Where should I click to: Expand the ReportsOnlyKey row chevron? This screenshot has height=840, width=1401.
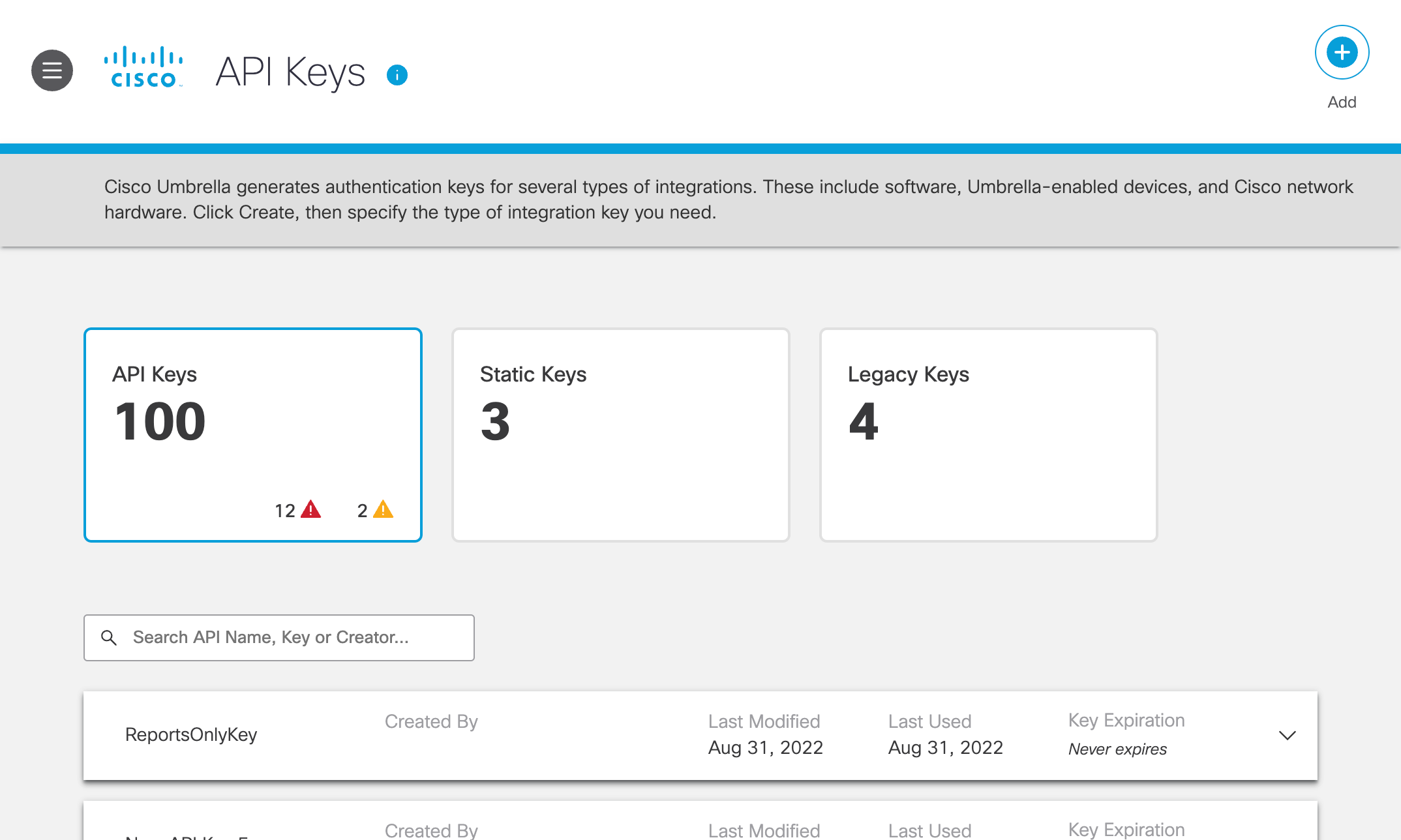pyautogui.click(x=1287, y=736)
